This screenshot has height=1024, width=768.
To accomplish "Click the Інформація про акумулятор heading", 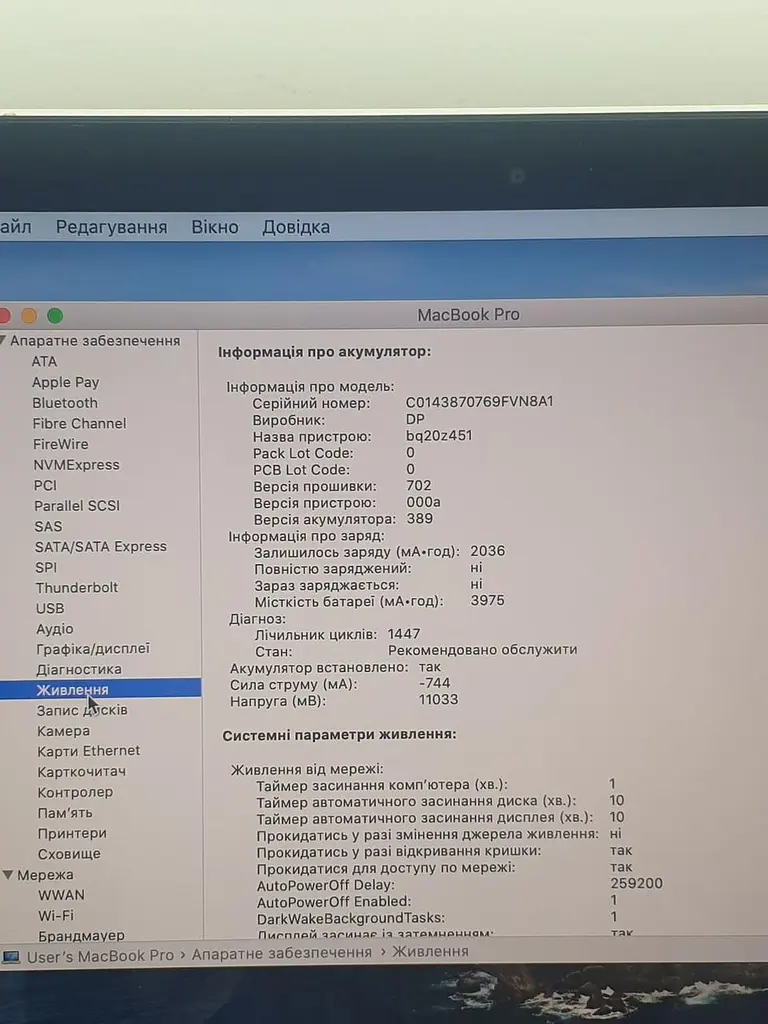I will point(324,351).
